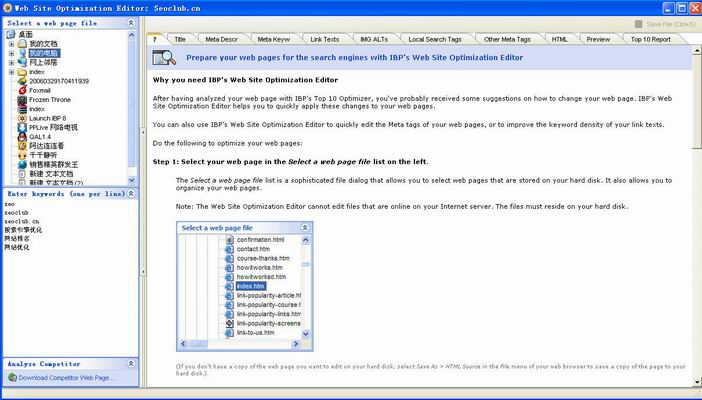The image size is (702, 400).
Task: Switch to Local Search Tags tab
Action: [435, 39]
